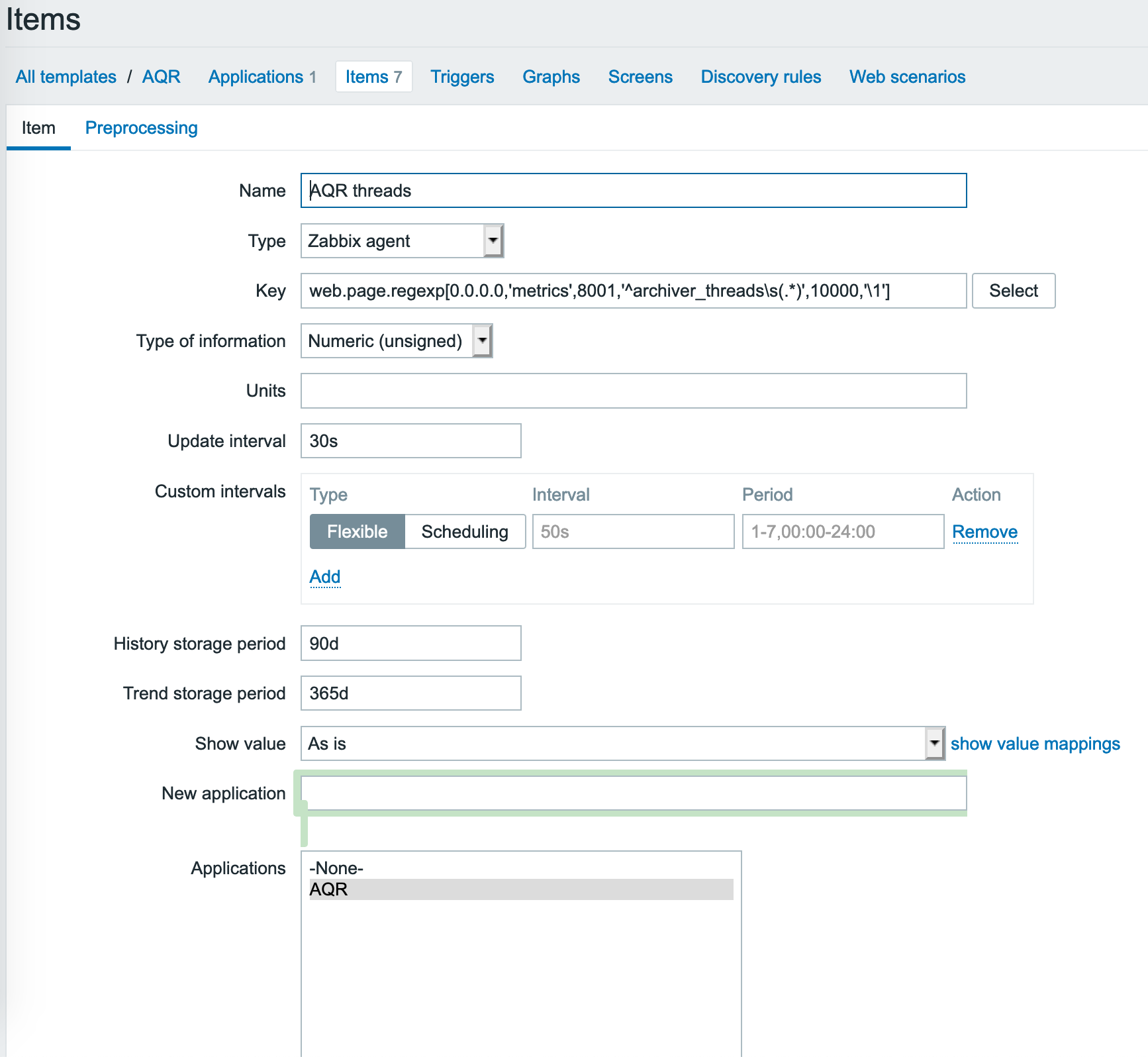
Task: Add a new custom interval
Action: (325, 577)
